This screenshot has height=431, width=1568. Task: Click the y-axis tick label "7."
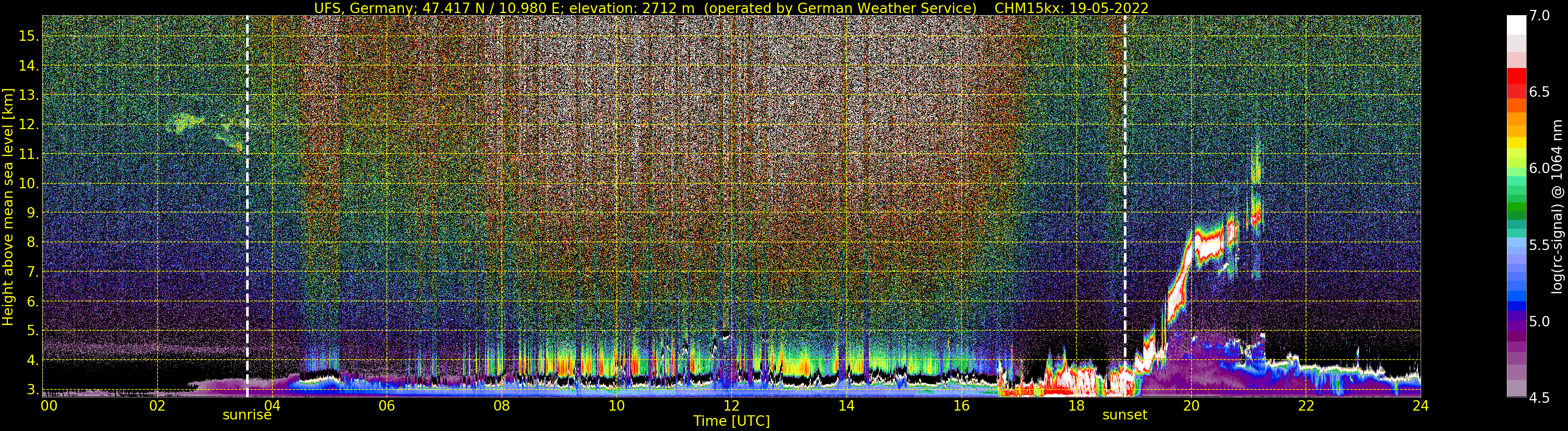tap(32, 272)
